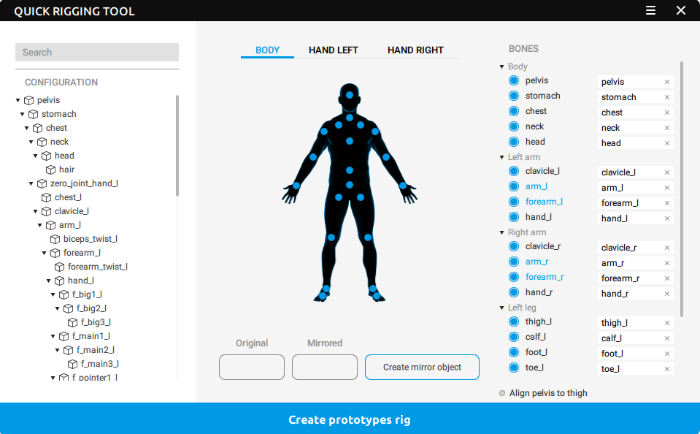Screen dimensions: 700x434
Task: Collapse the Left leg bones group
Action: pyautogui.click(x=502, y=308)
